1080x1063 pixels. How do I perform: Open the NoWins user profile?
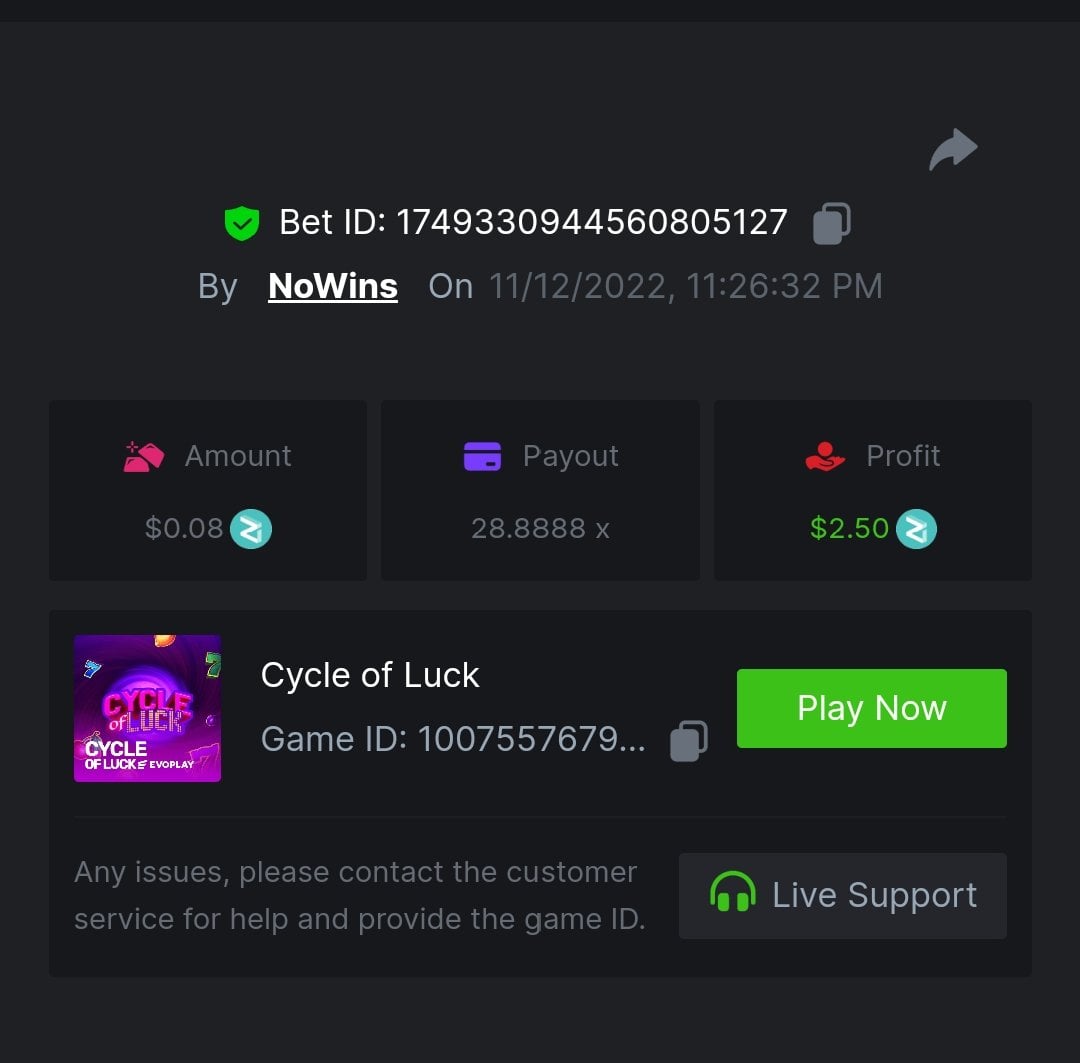tap(333, 287)
